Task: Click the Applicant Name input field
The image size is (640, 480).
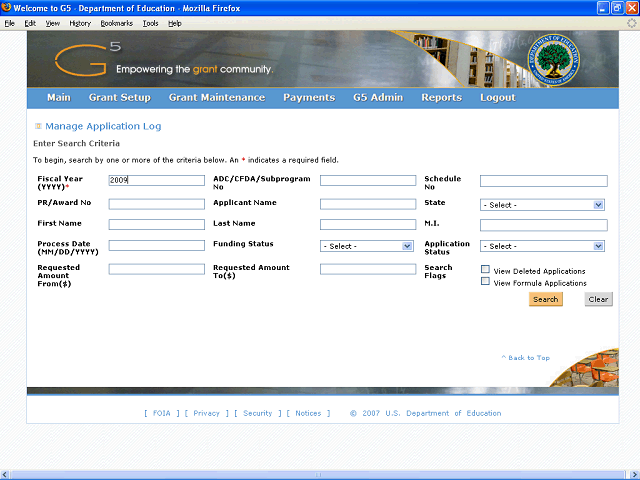Action: click(368, 204)
